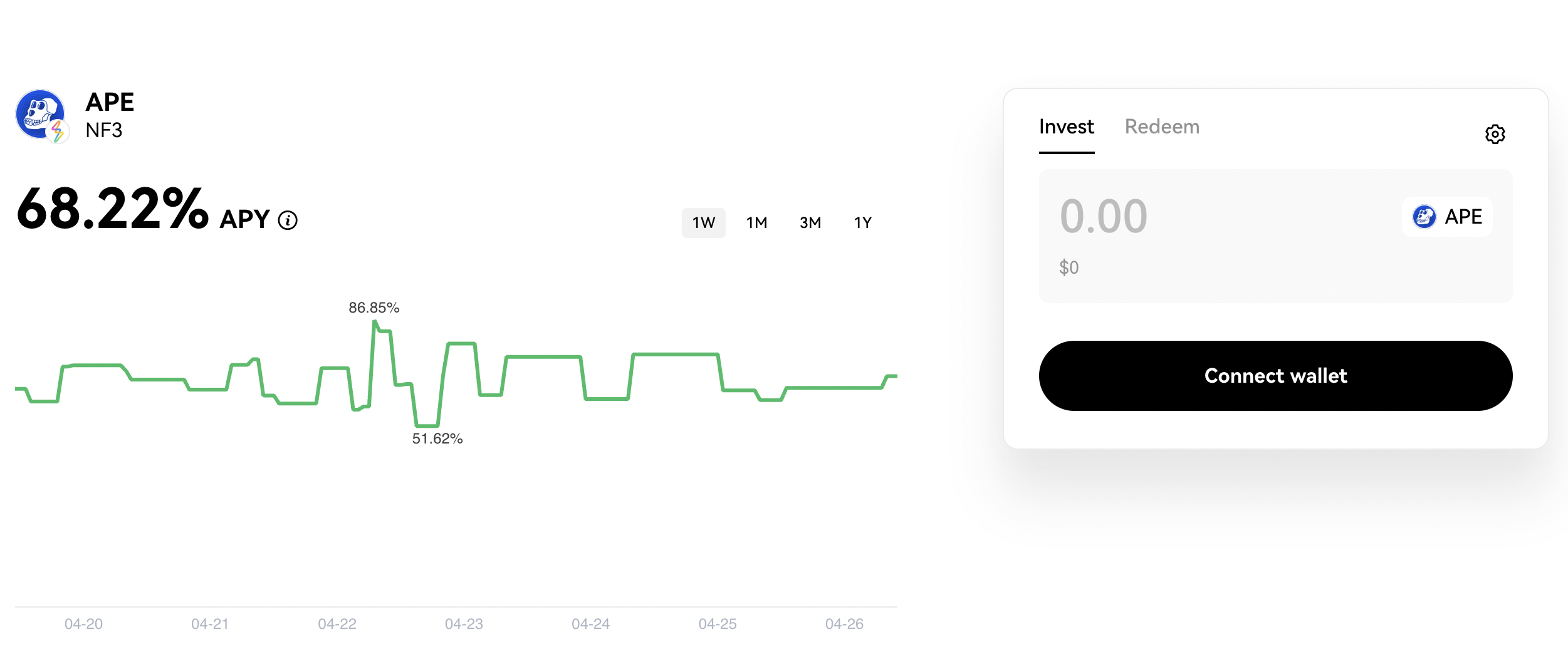Select the 1W time range
The height and width of the screenshot is (669, 1568).
[x=703, y=223]
